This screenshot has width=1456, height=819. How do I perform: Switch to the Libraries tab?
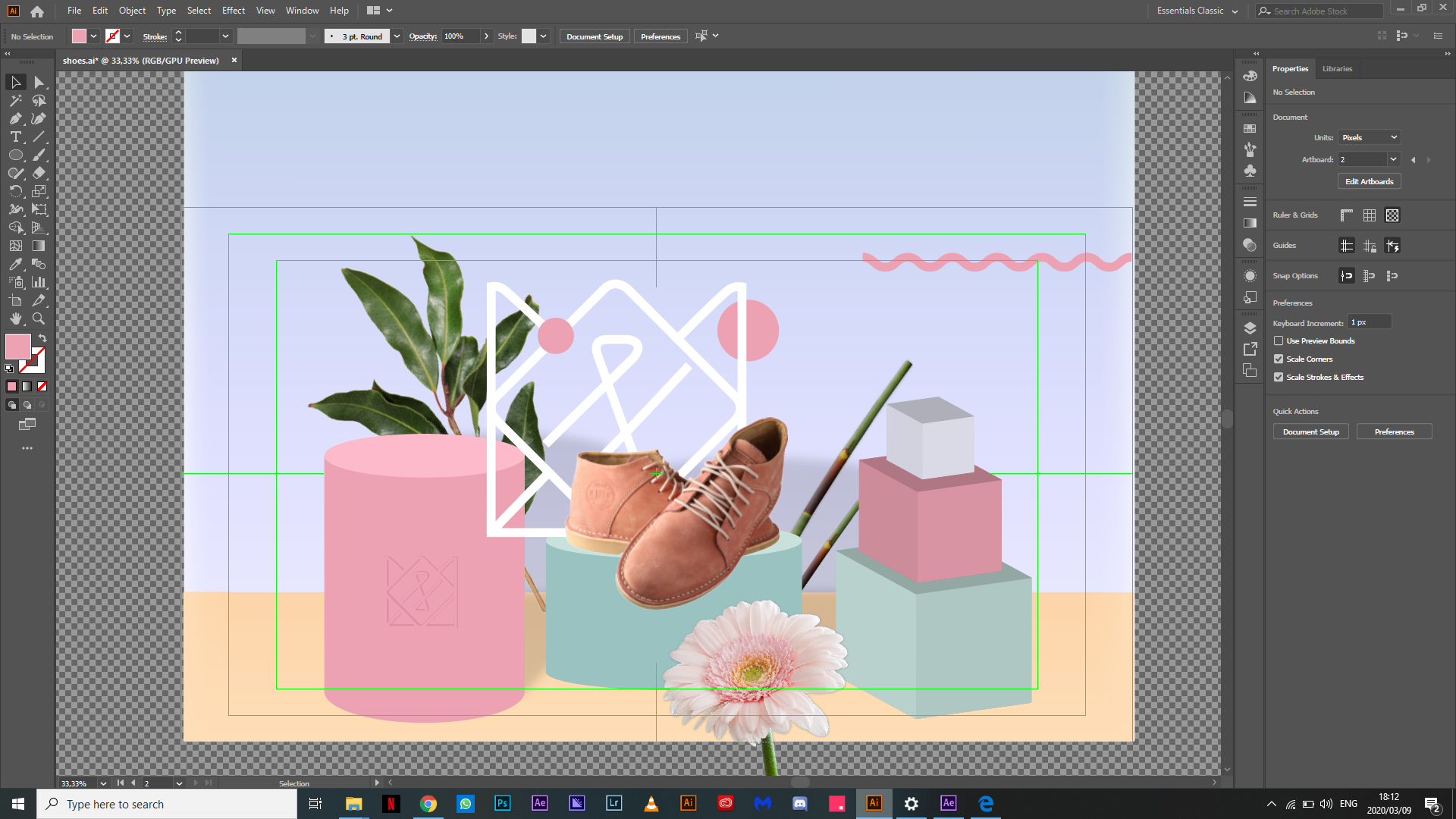1337,68
